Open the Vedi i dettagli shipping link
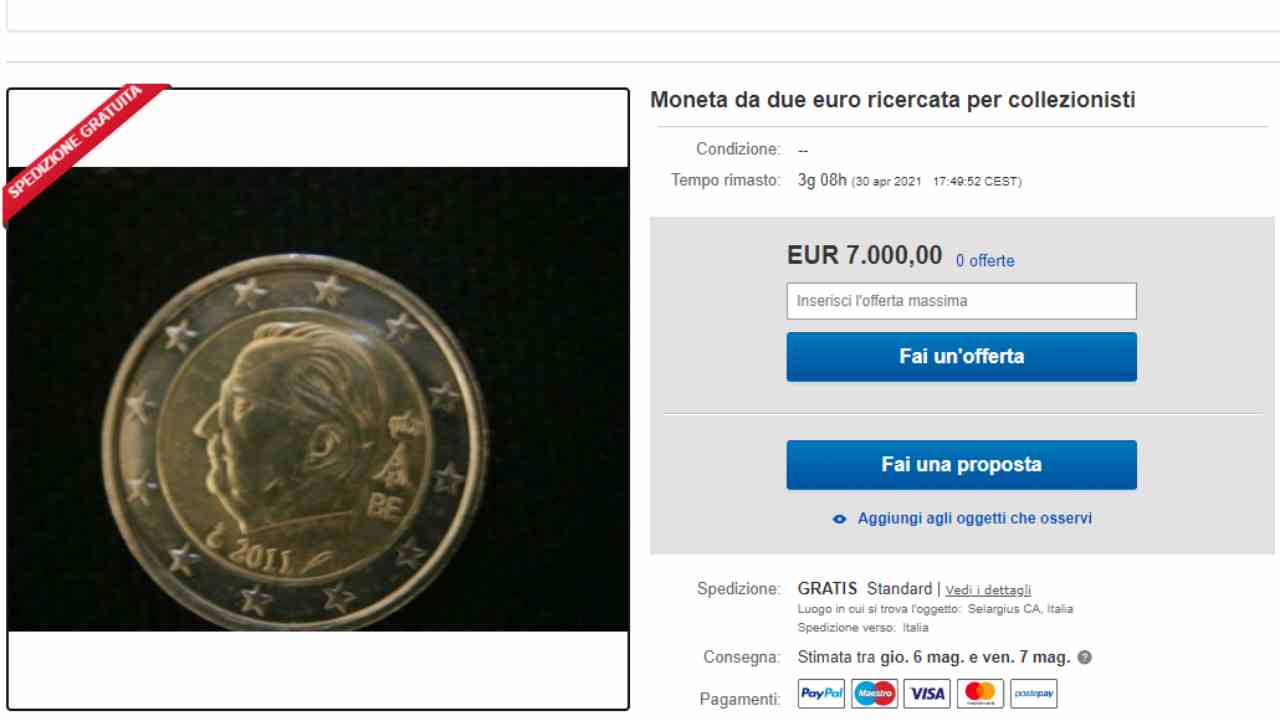The image size is (1280, 720). click(988, 590)
